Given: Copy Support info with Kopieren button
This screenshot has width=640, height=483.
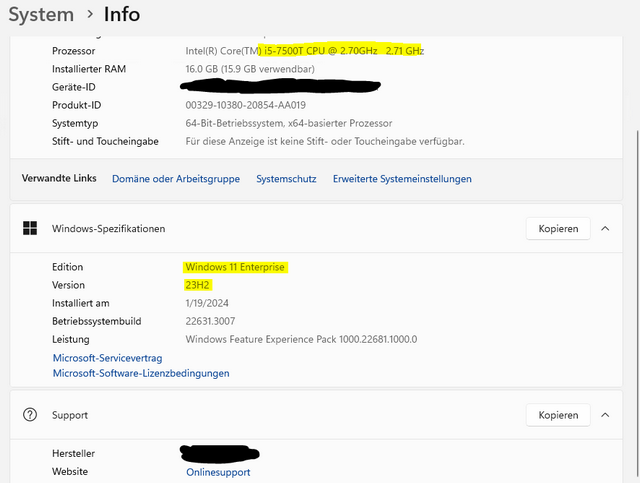Looking at the screenshot, I should (558, 415).
